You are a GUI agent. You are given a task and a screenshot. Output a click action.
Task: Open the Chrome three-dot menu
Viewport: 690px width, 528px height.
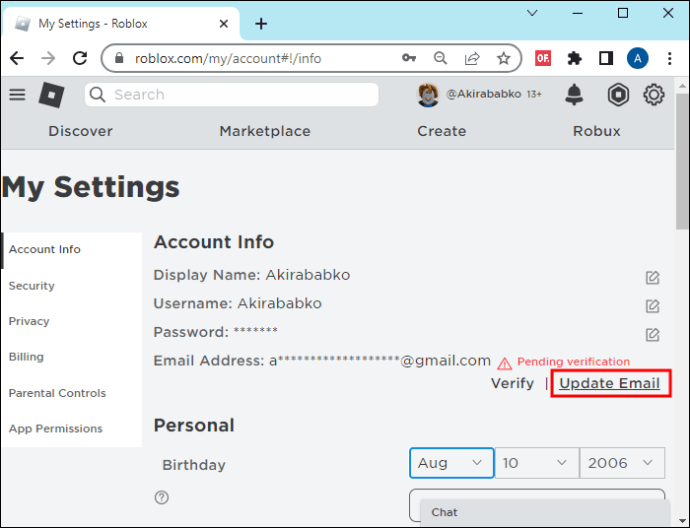(669, 58)
